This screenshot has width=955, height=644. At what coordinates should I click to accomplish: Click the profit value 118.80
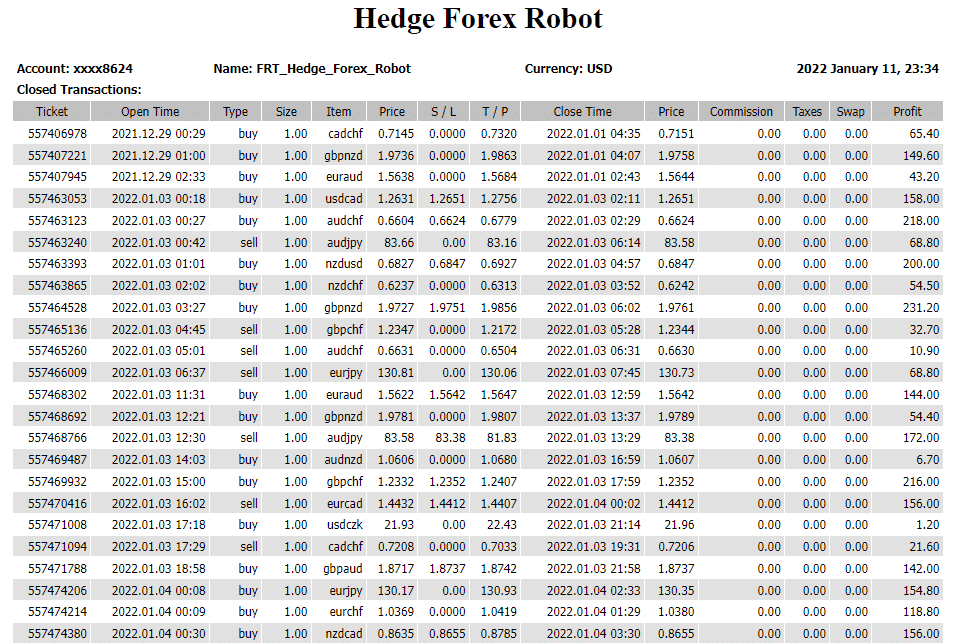921,612
